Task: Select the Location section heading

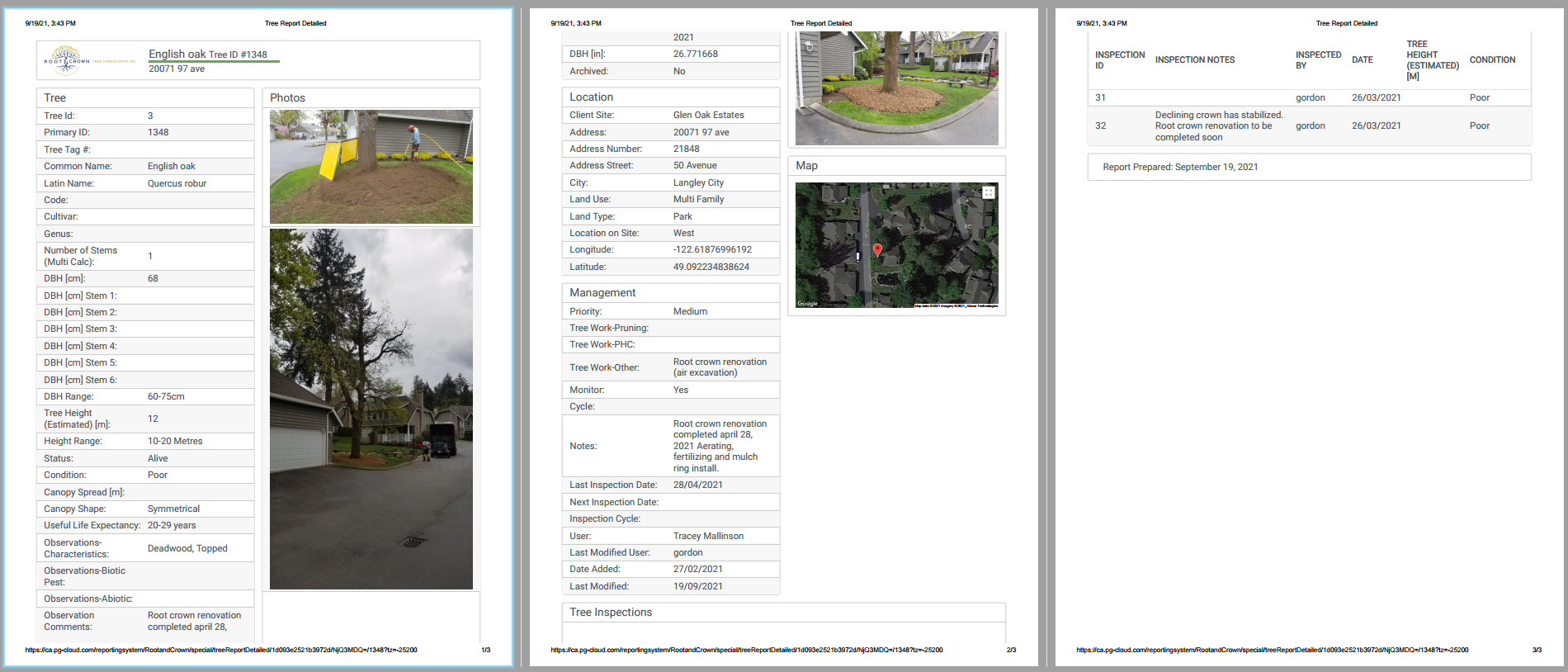Action: 591,97
